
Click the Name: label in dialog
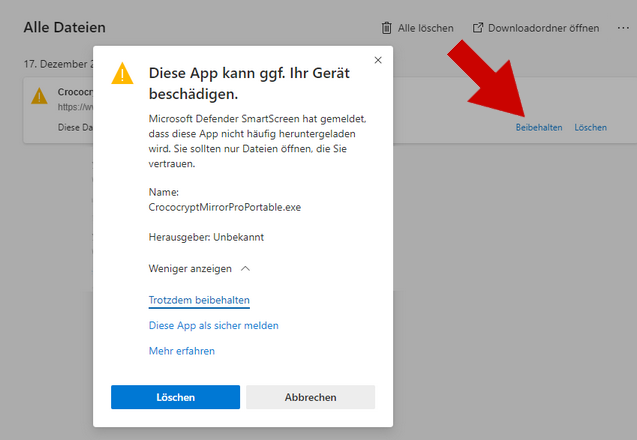(164, 192)
